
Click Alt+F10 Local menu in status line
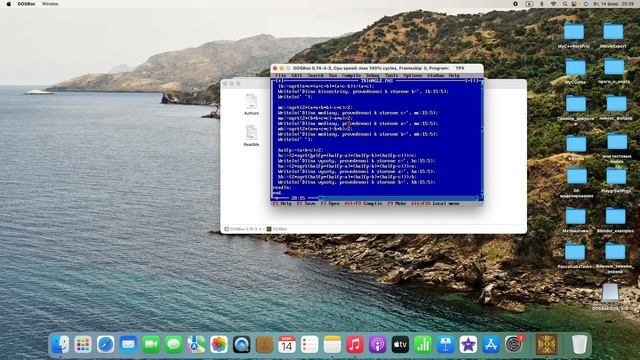435,203
